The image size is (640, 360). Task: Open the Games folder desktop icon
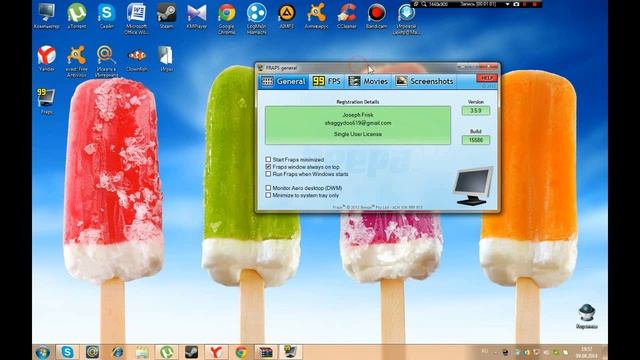coord(167,58)
